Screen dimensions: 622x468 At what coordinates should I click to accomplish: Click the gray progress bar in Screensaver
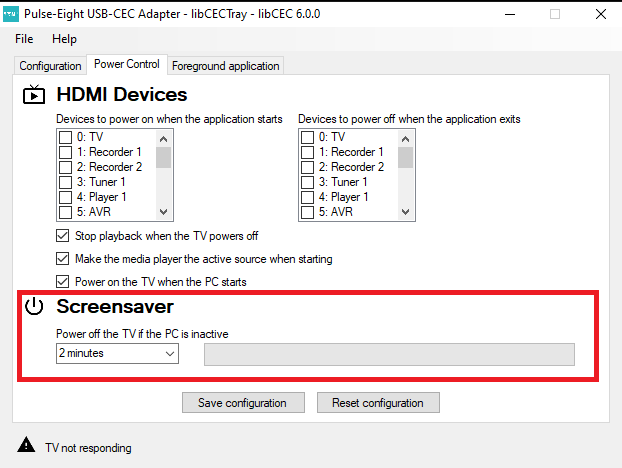point(389,355)
